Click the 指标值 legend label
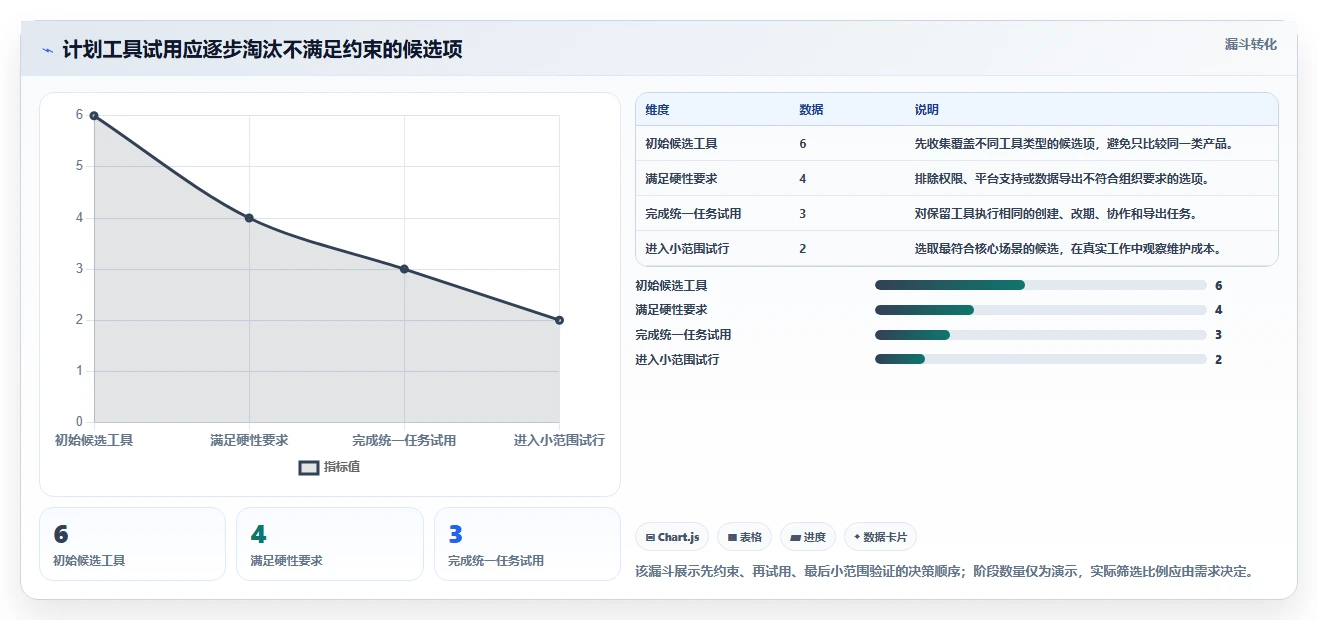 point(342,467)
